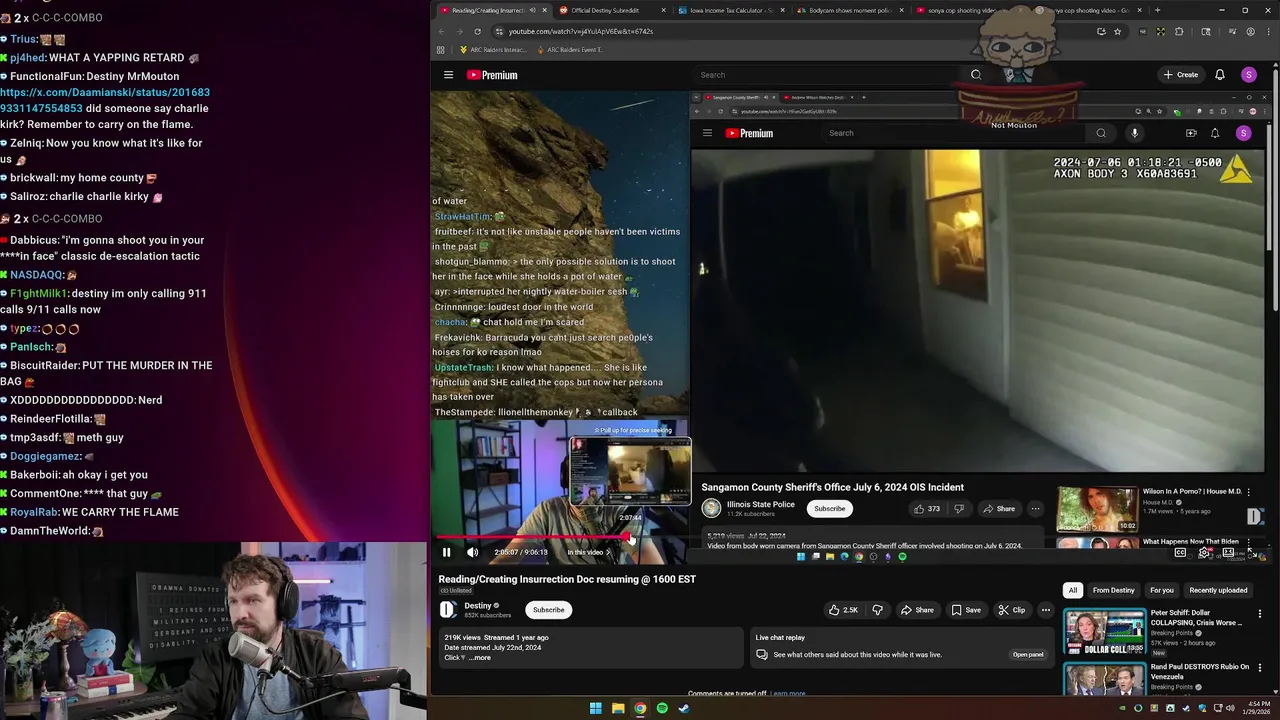The width and height of the screenshot is (1280, 720).
Task: Go back in Chrome navigation
Action: 441,31
